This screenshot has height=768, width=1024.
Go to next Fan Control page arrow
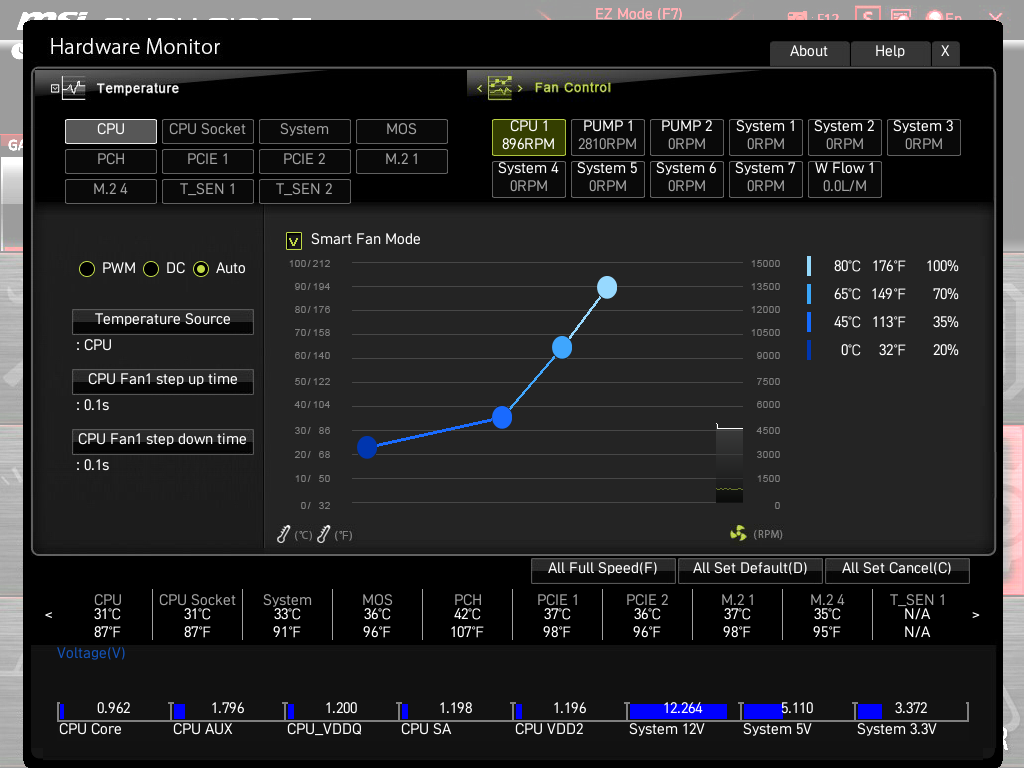pos(520,88)
